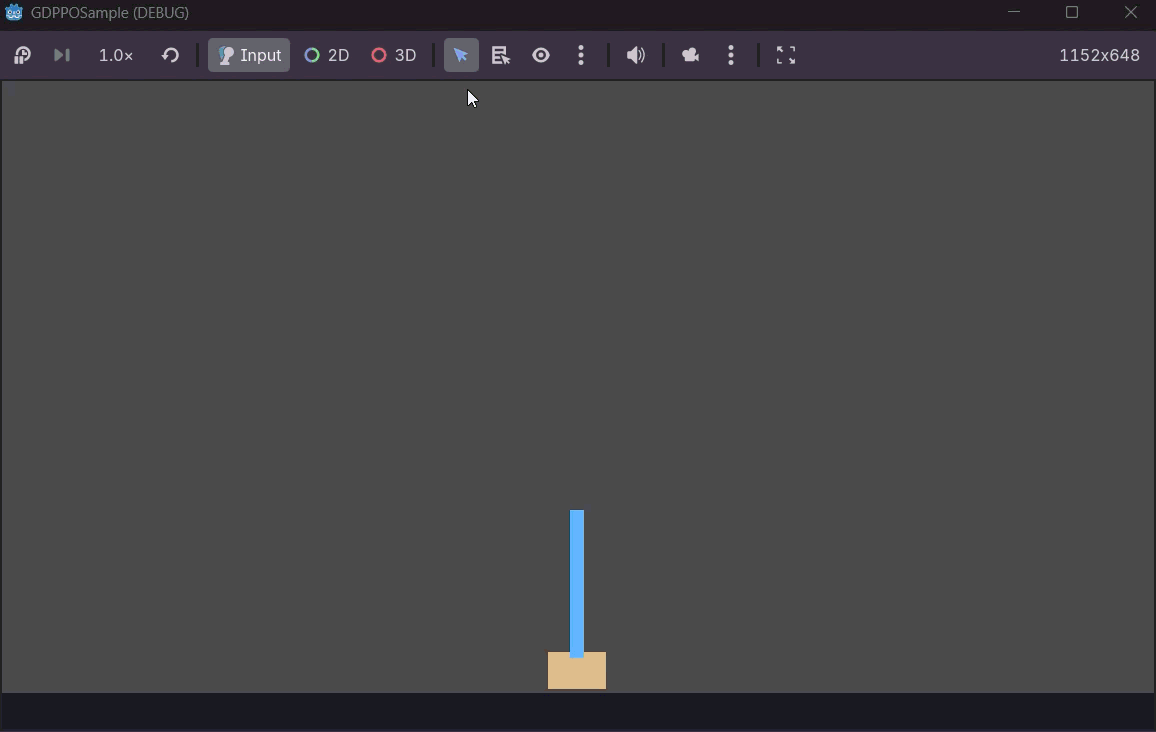Open camera override options menu
Image resolution: width=1156 pixels, height=732 pixels.
pos(731,55)
